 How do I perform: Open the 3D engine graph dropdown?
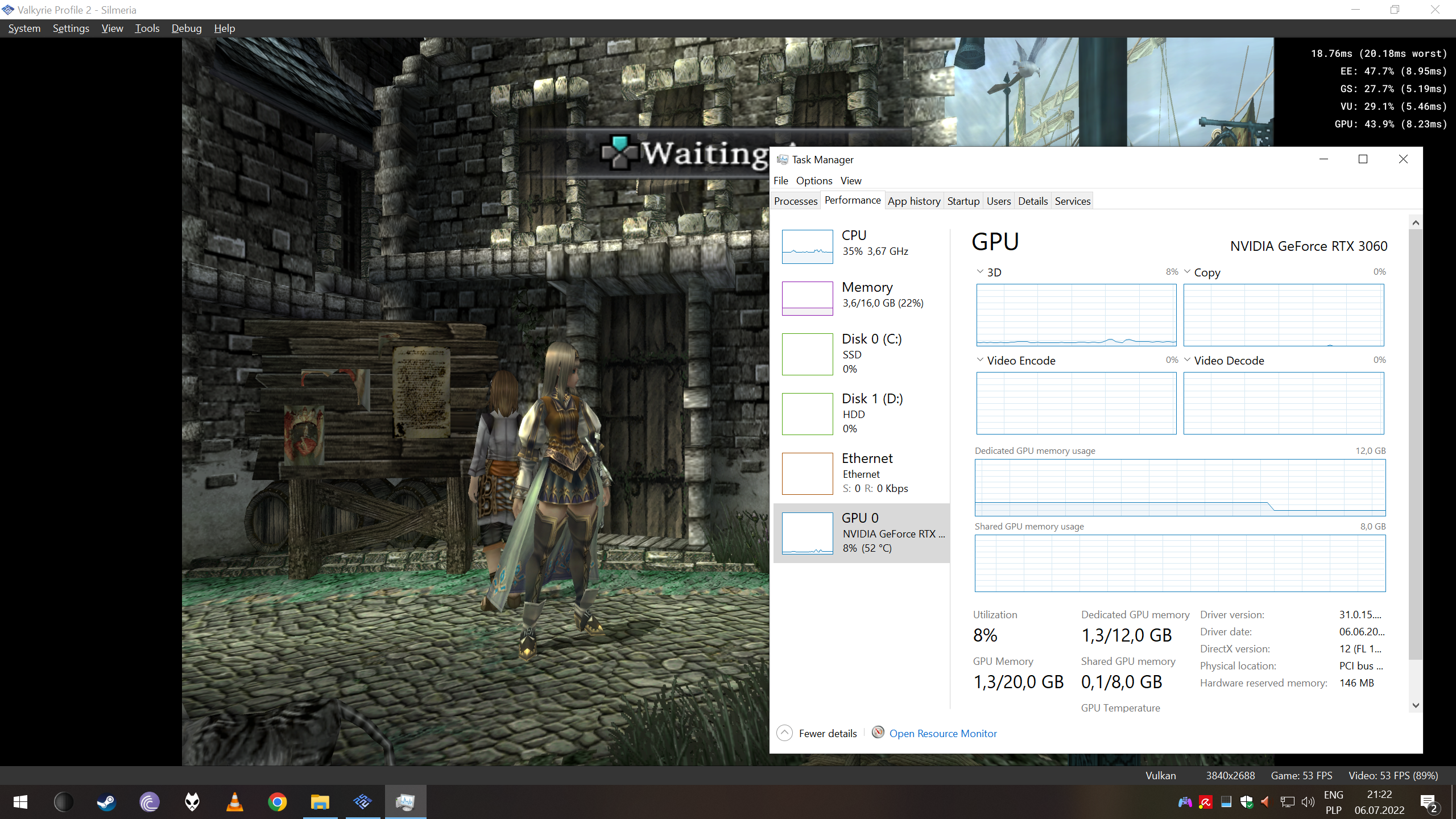pyautogui.click(x=980, y=272)
